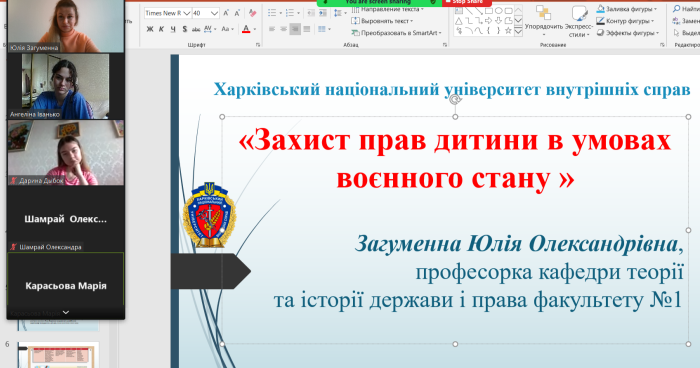Viewport: 700px width, 368px height.
Task: Toggle bold (Ж) formatting
Action: point(150,29)
